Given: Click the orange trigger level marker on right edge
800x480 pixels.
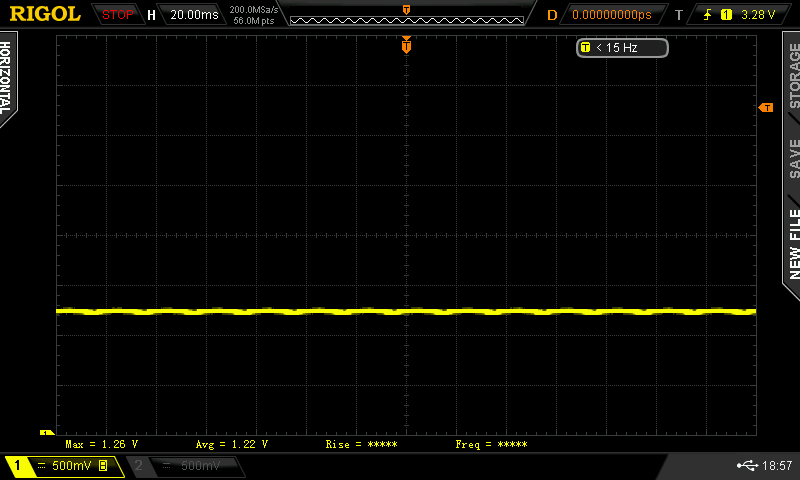Looking at the screenshot, I should click(x=766, y=107).
